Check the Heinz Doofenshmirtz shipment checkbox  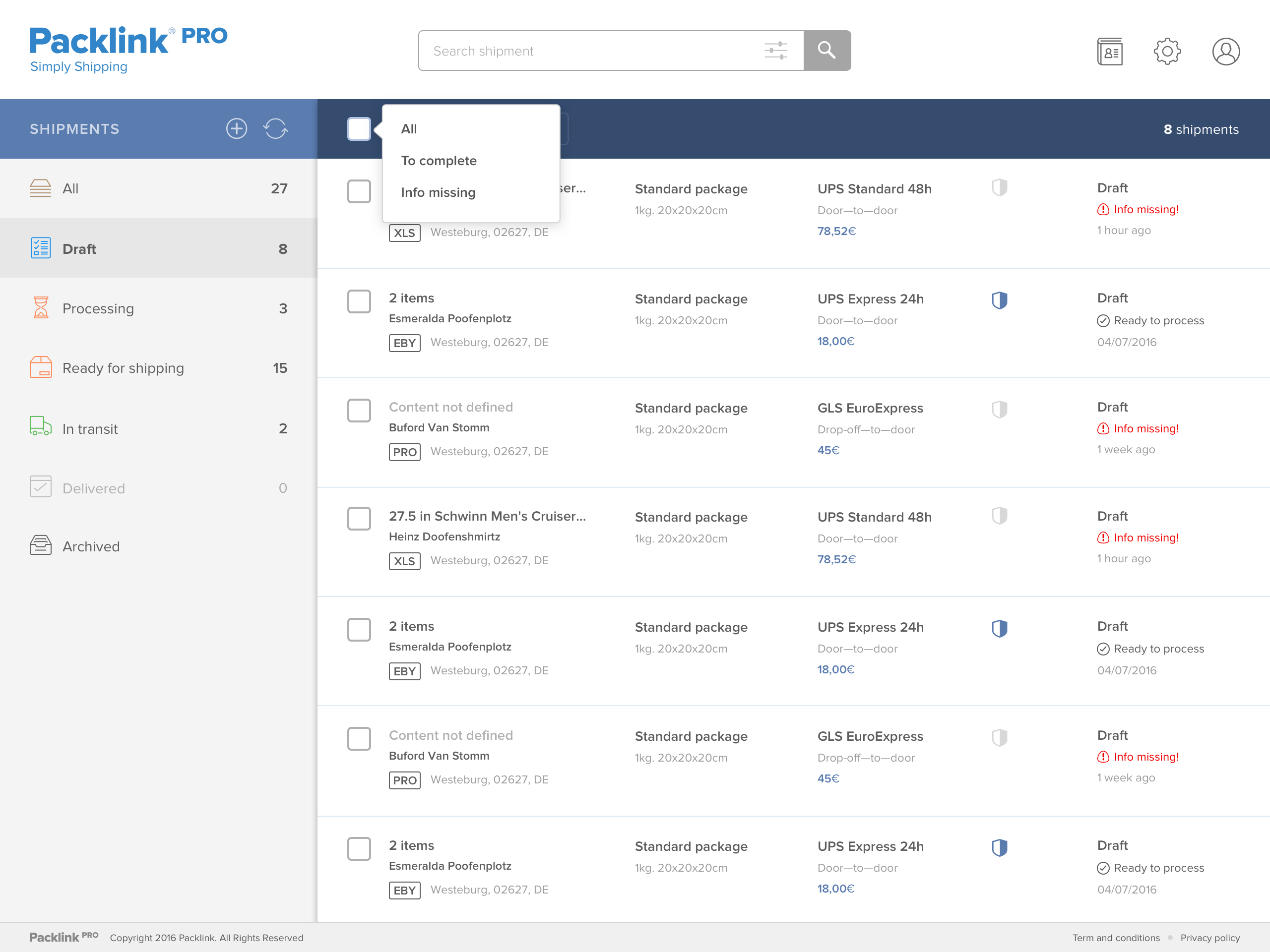tap(359, 519)
